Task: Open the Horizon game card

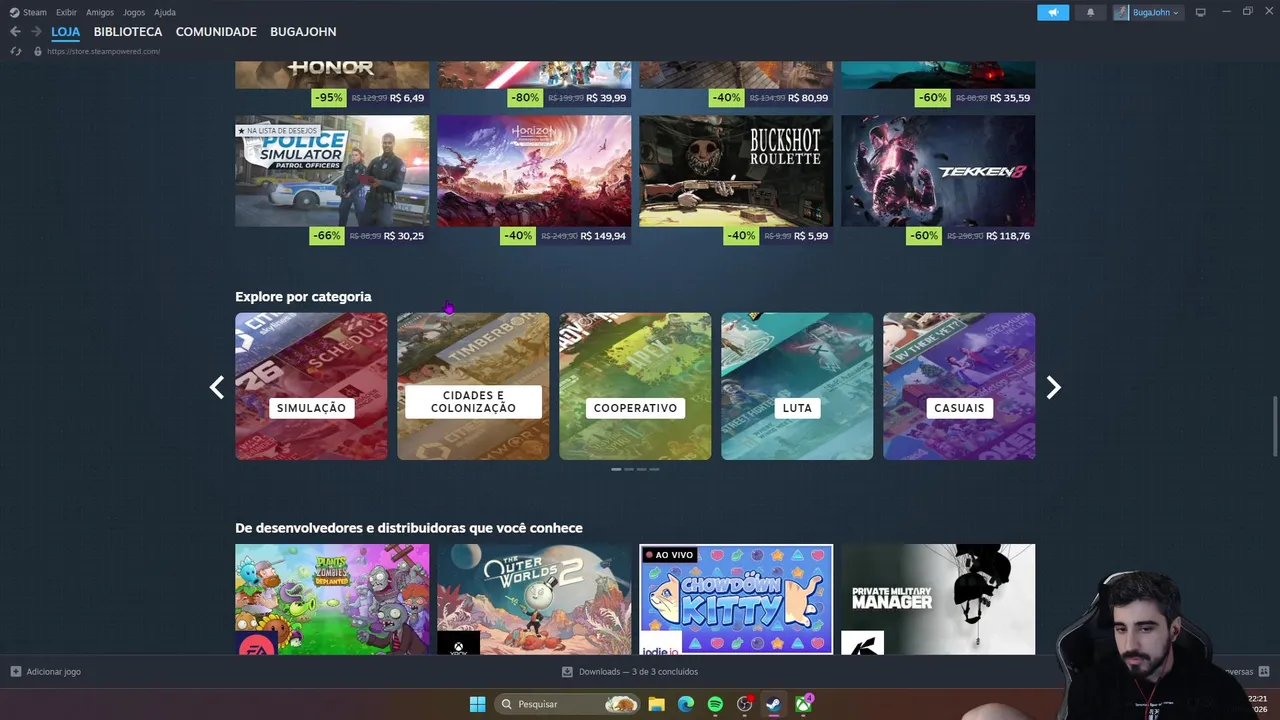Action: [x=534, y=171]
